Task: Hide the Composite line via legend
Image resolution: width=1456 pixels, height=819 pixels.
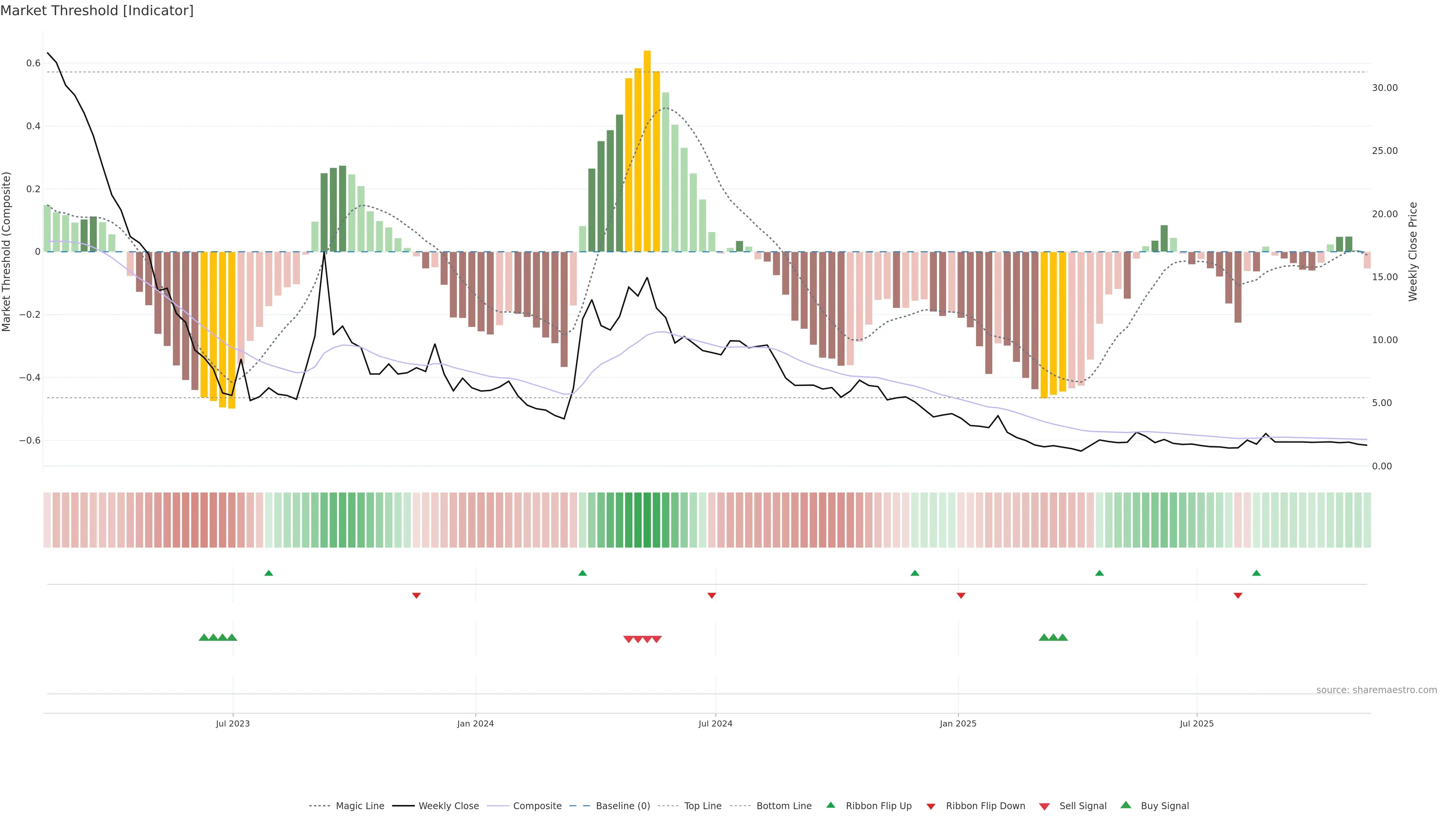Action: coord(537,806)
